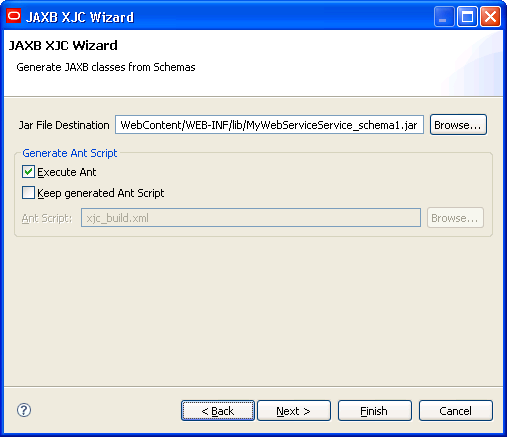Focus the Jar File Destination text field
The width and height of the screenshot is (507, 437).
[269, 125]
